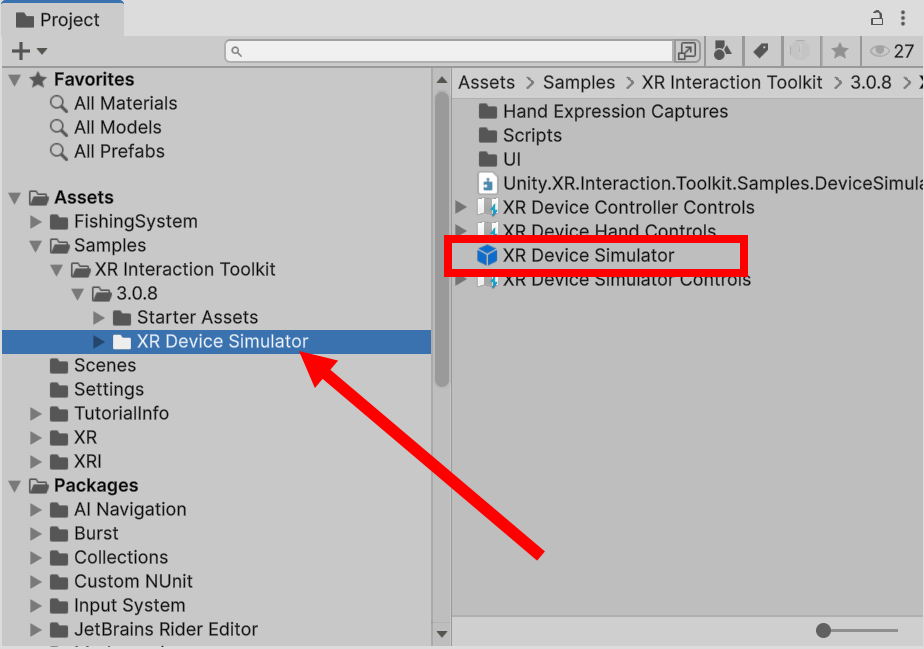The image size is (924, 649).
Task: Collapse the Assets root folder
Action: (15, 198)
